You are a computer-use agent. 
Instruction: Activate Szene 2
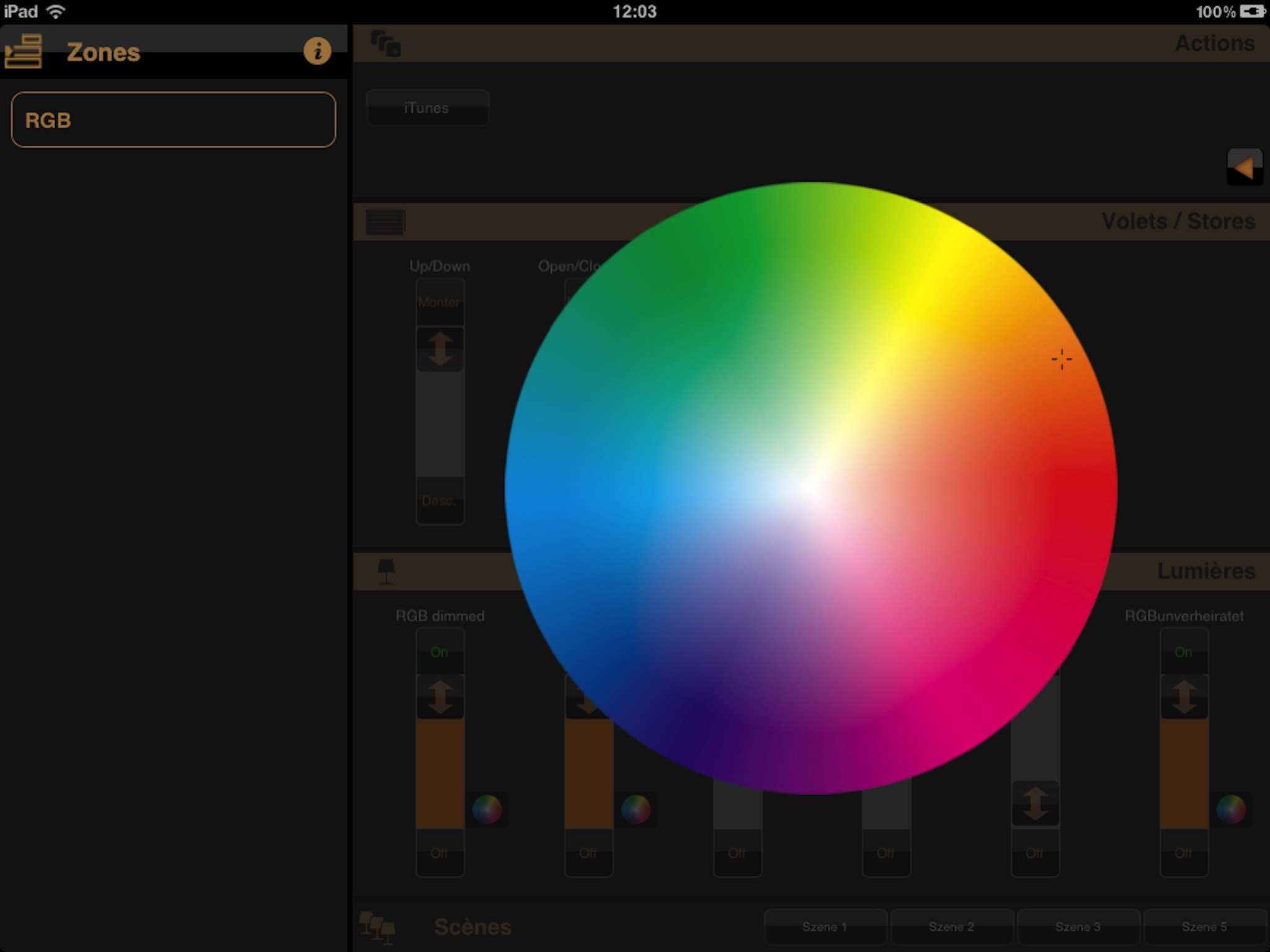point(951,927)
